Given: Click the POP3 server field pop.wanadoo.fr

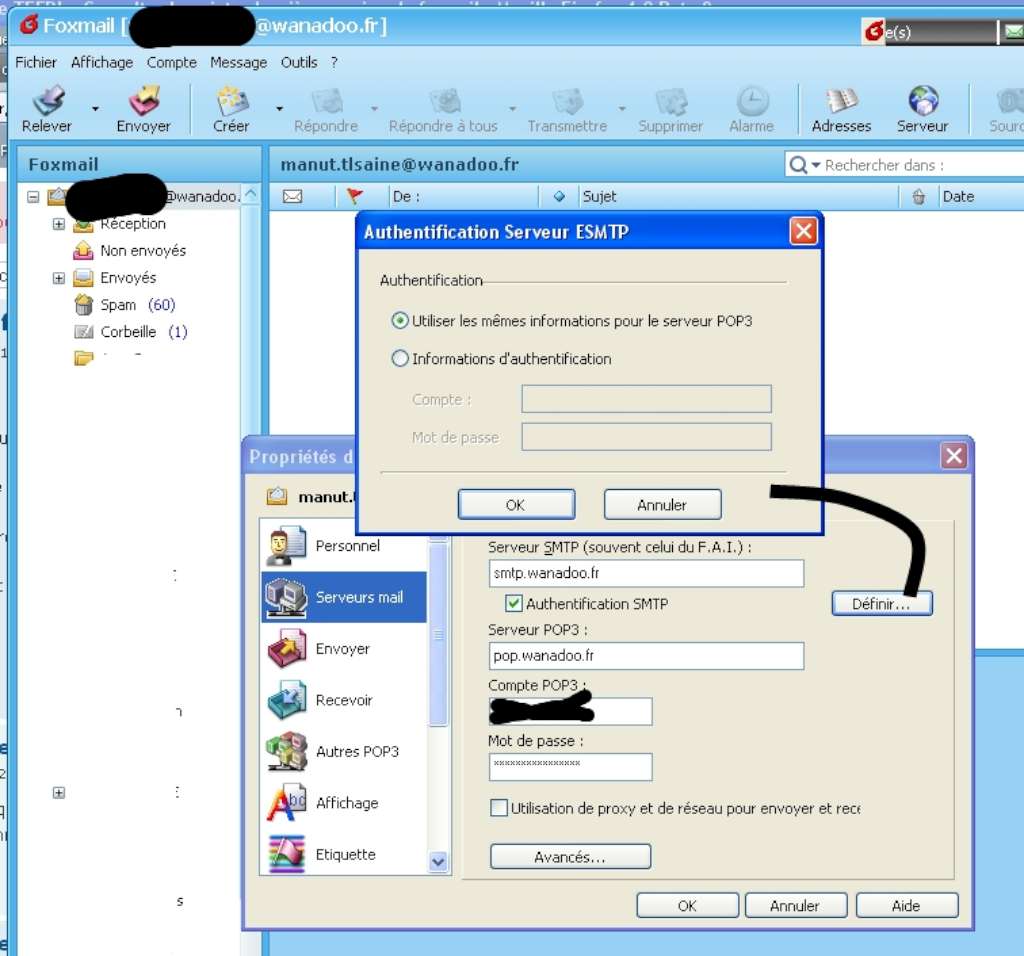Looking at the screenshot, I should pos(646,656).
